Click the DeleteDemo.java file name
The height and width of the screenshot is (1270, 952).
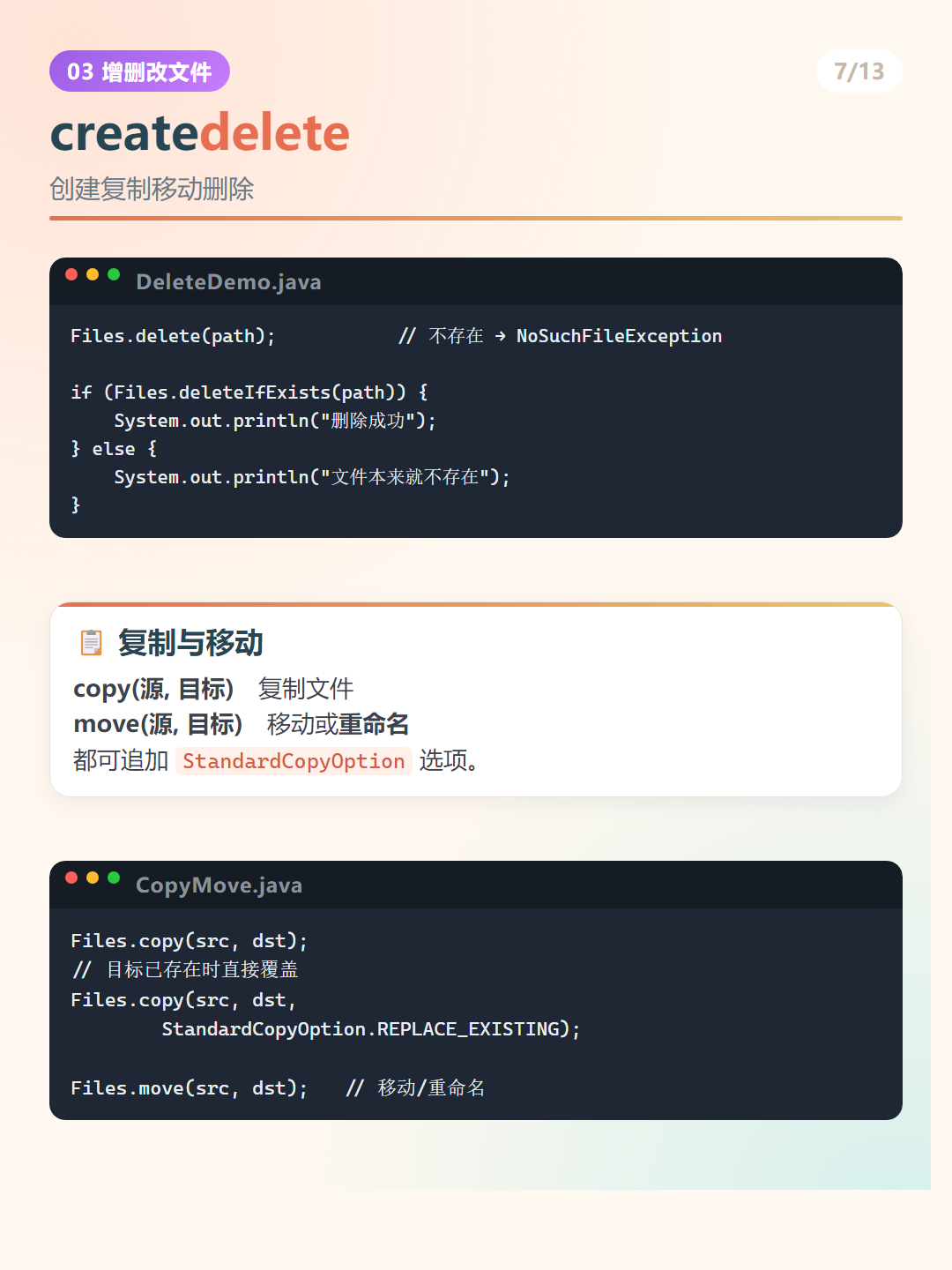pos(228,282)
